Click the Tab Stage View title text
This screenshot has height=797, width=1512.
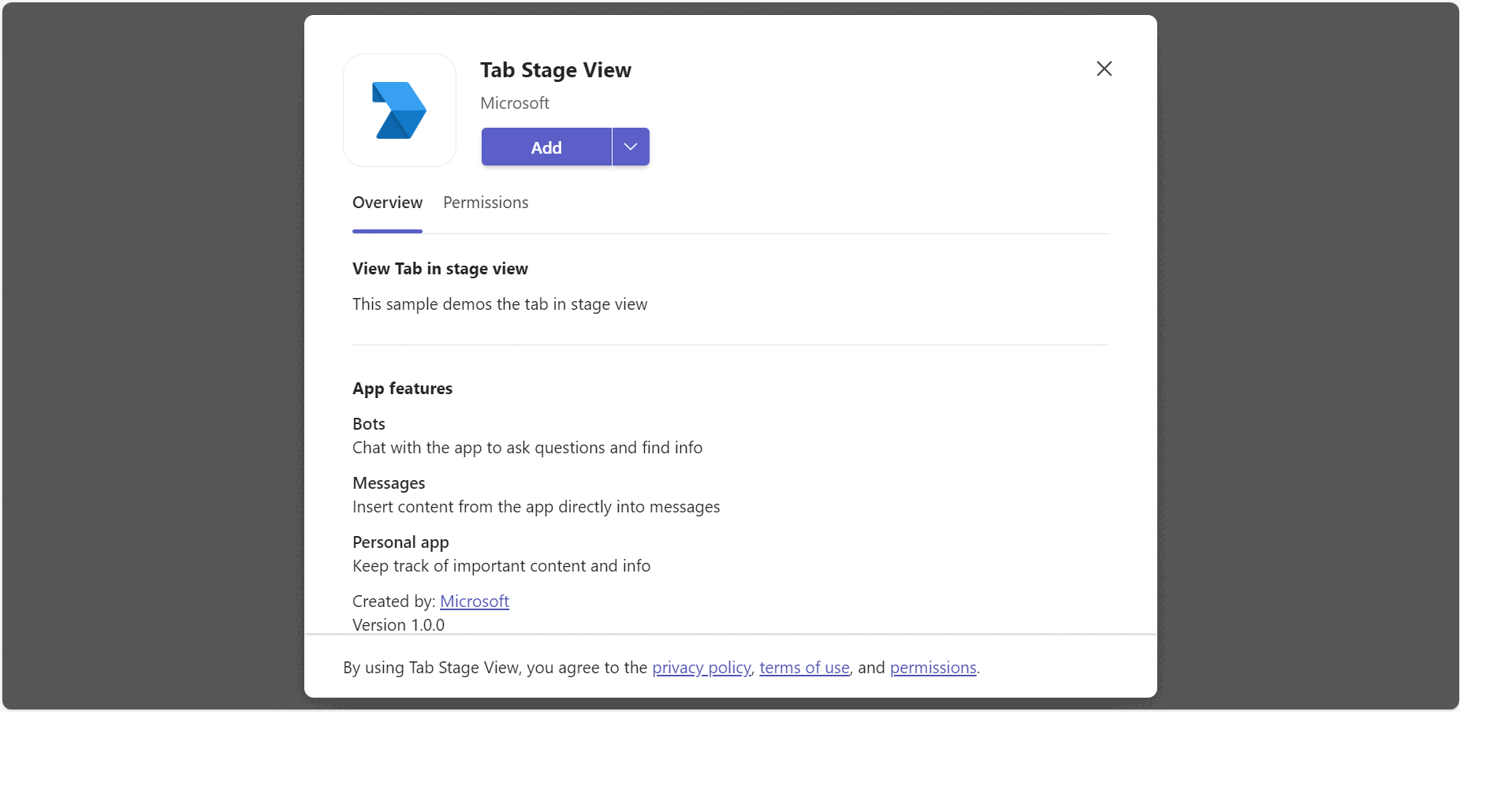click(x=556, y=70)
